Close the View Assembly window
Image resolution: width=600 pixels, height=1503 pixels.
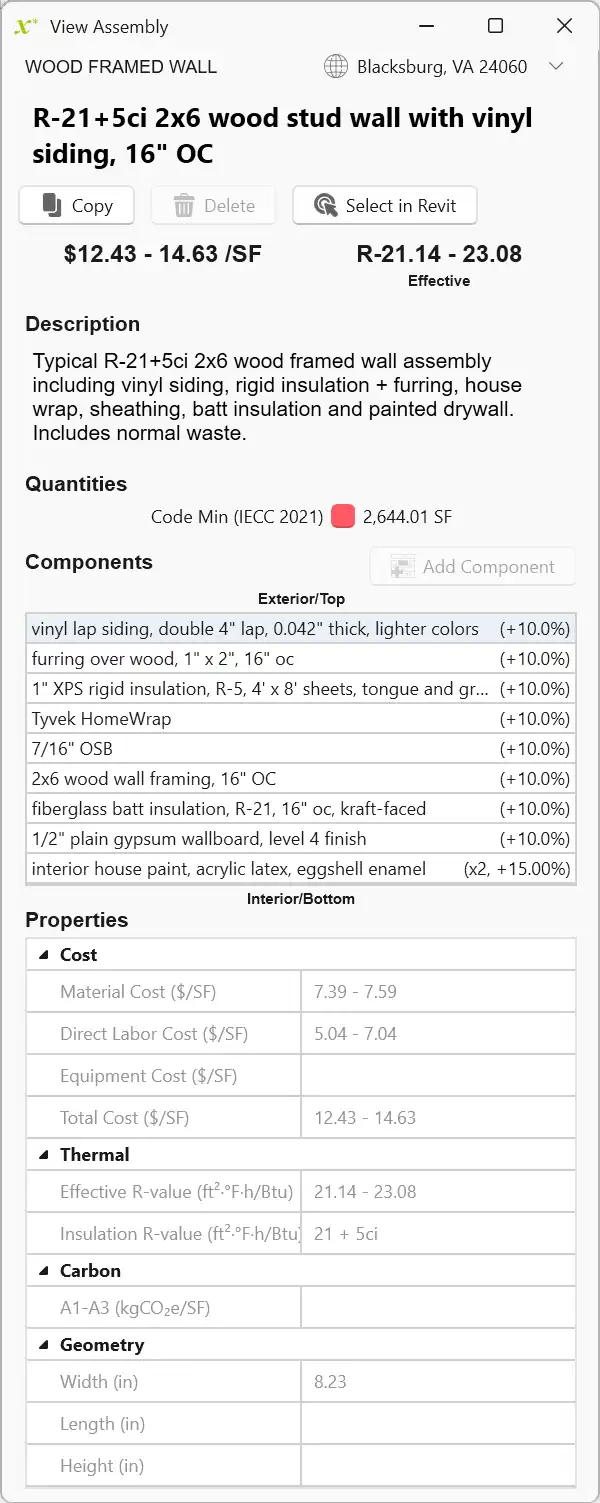(x=564, y=27)
